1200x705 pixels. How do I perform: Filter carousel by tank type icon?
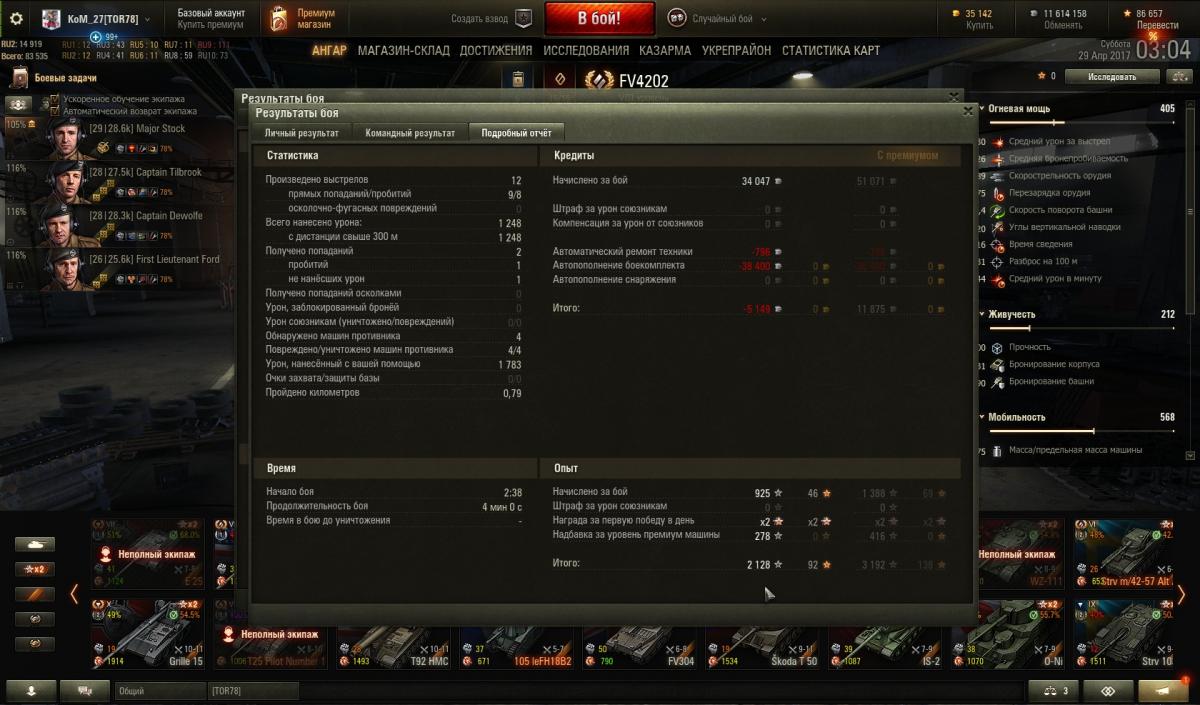point(33,544)
